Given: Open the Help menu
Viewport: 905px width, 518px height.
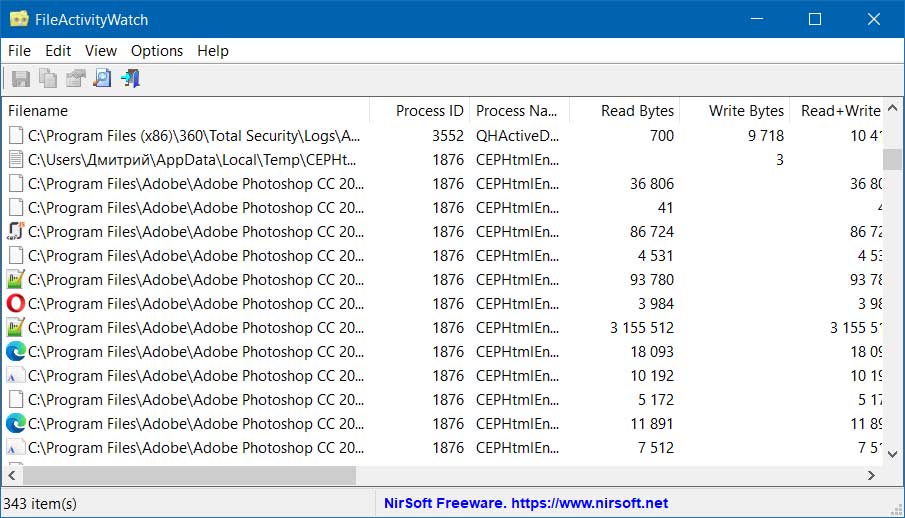Looking at the screenshot, I should tap(213, 51).
